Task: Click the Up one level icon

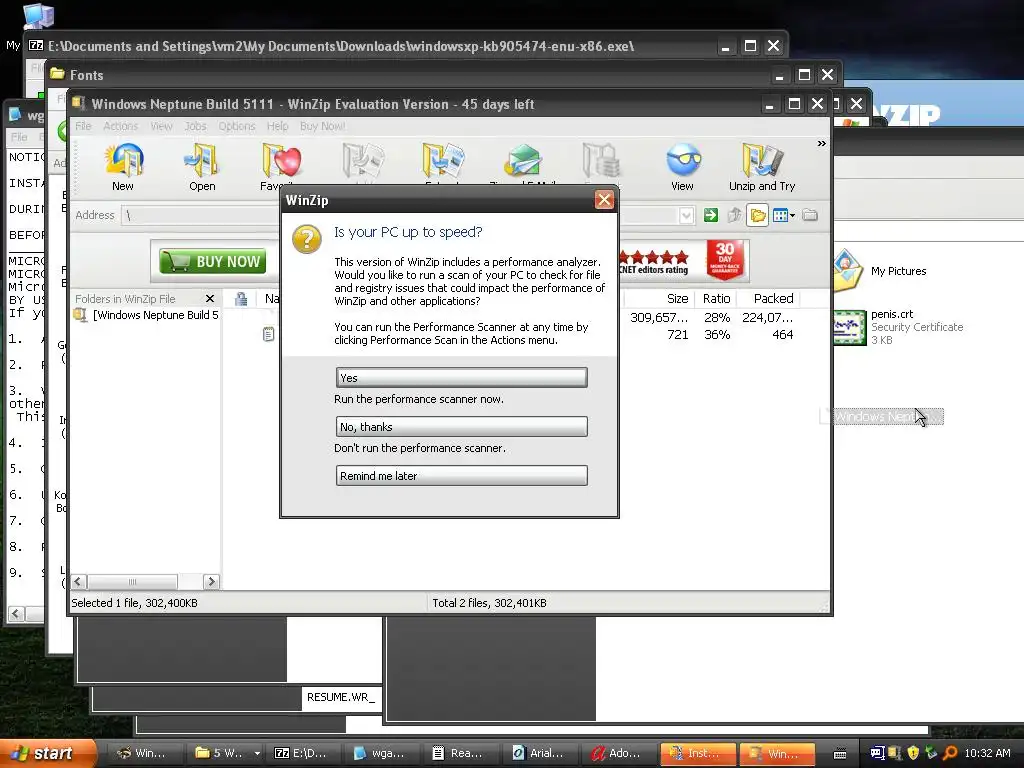Action: click(735, 215)
